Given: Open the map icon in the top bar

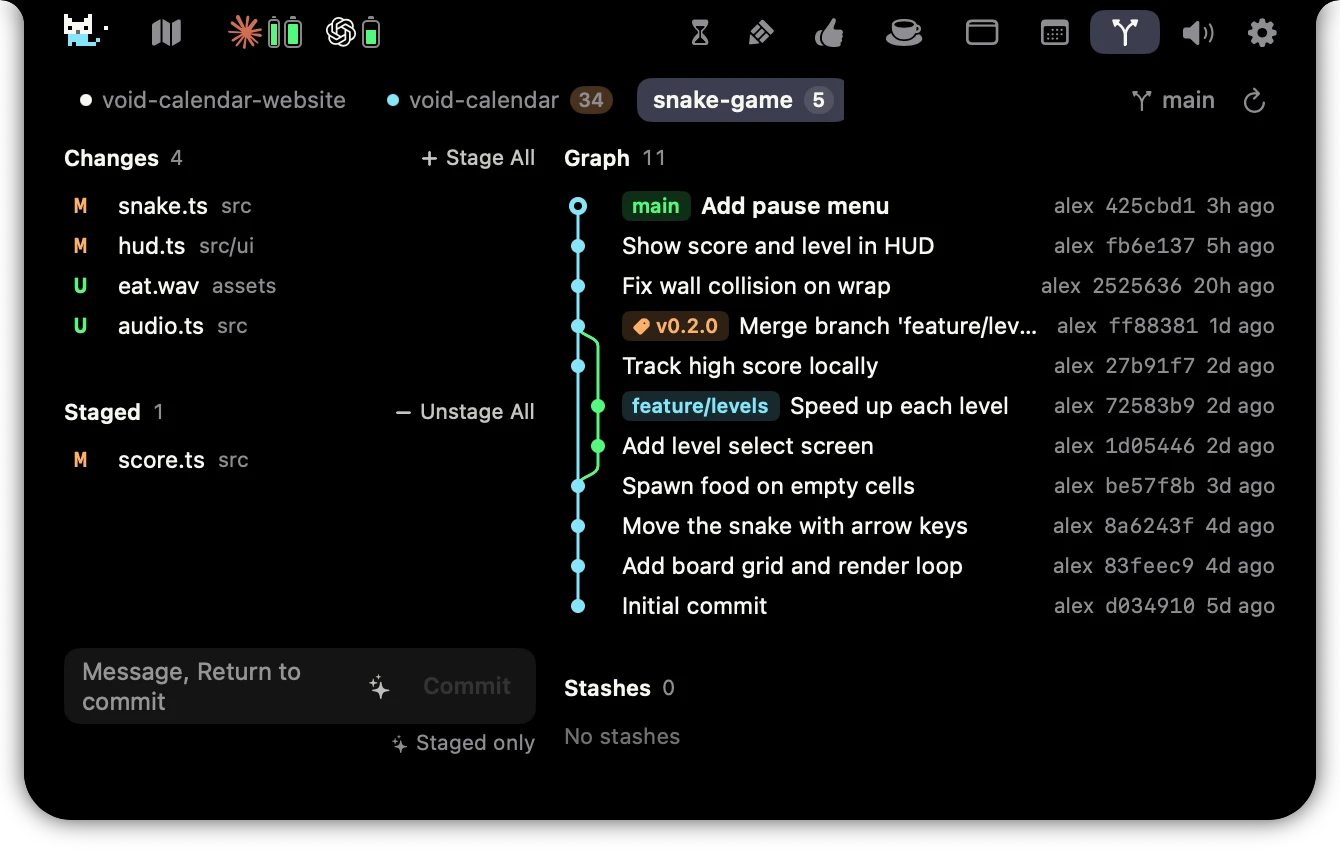Looking at the screenshot, I should click(x=166, y=33).
